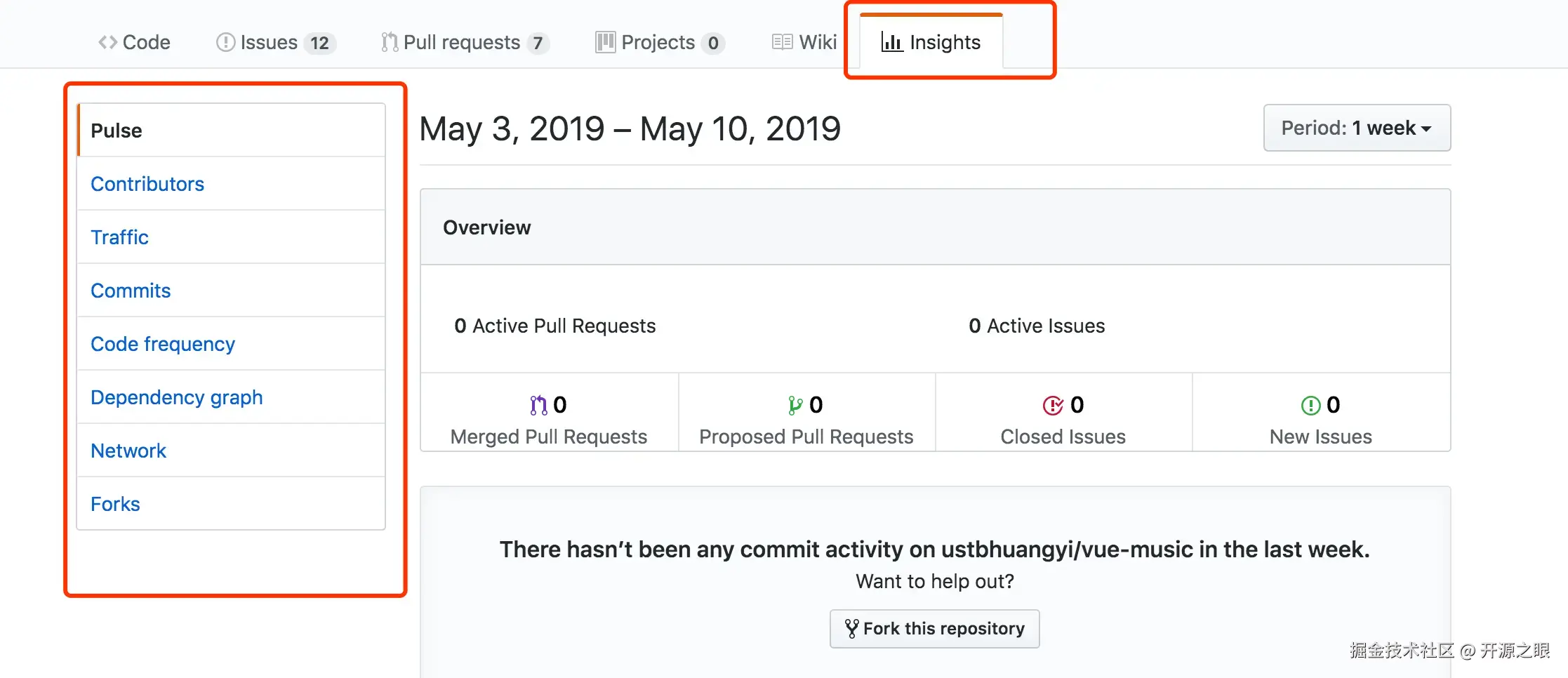Click the Merged Pull Requests icon
Viewport: 1568px width, 678px height.
[538, 405]
